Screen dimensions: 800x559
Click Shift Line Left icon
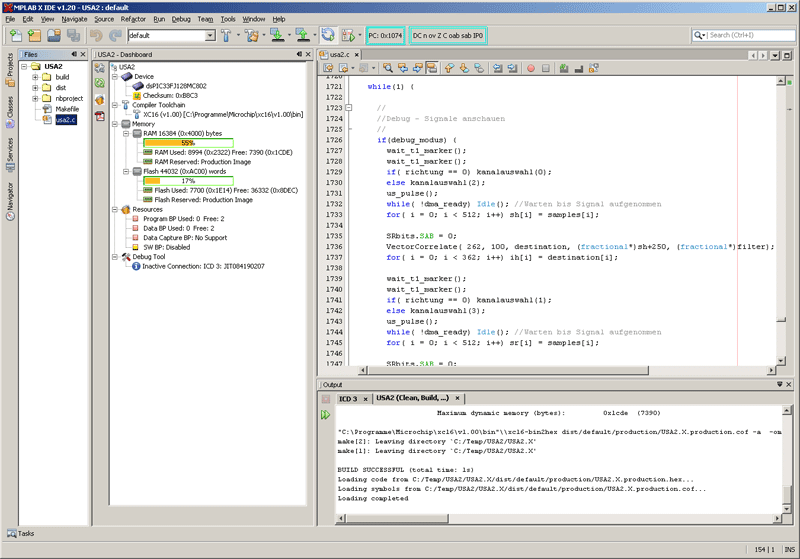(497, 68)
